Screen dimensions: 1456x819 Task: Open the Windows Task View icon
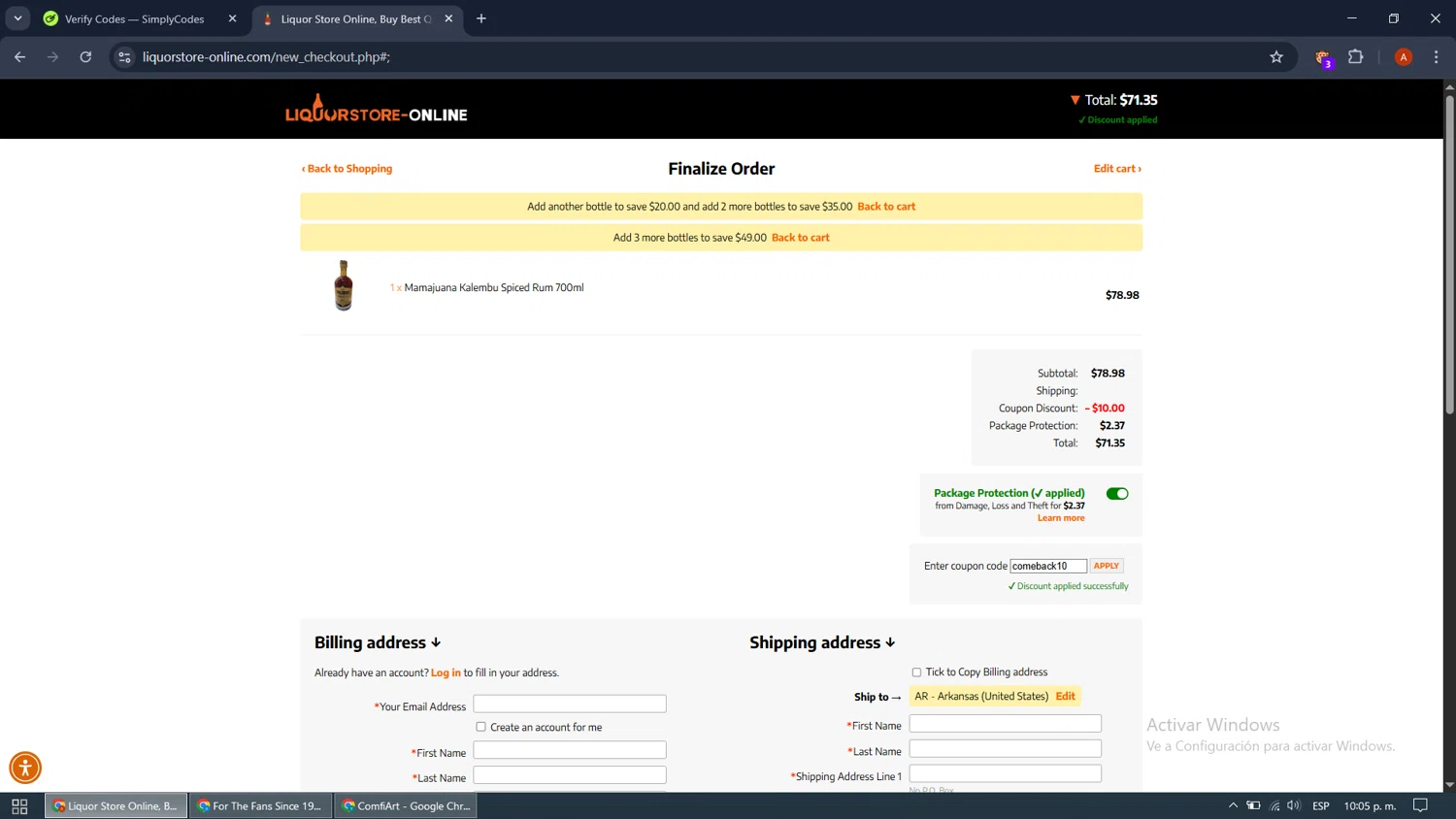19,806
